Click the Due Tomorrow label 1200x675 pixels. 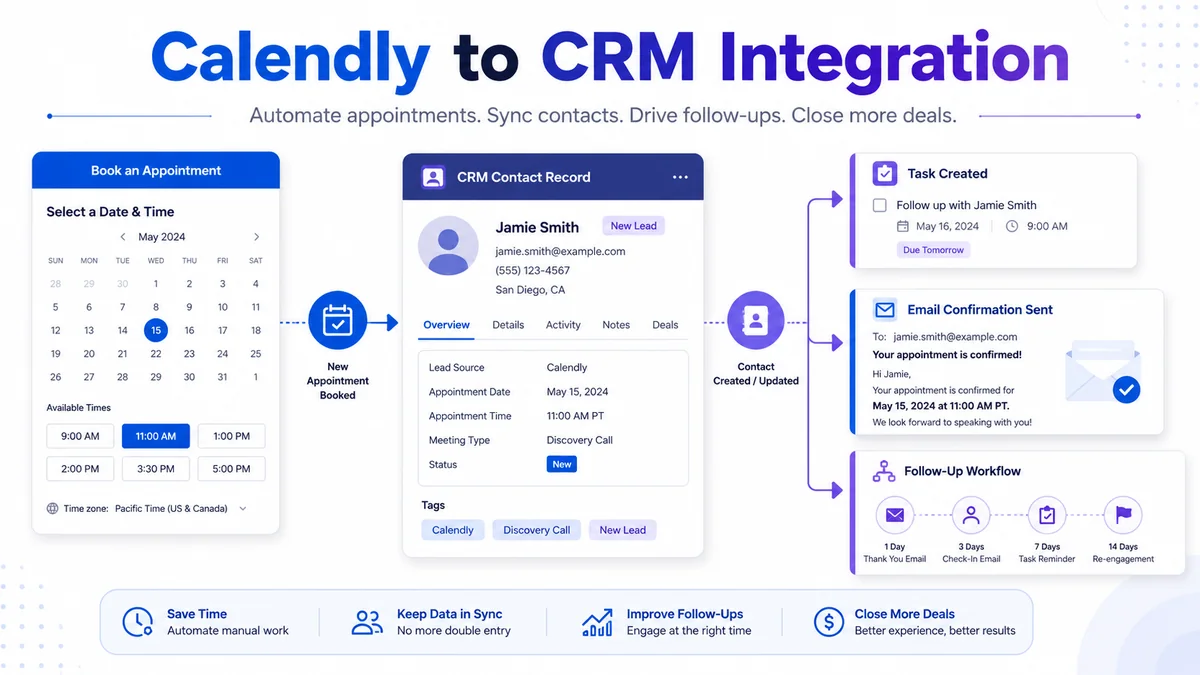pos(934,250)
